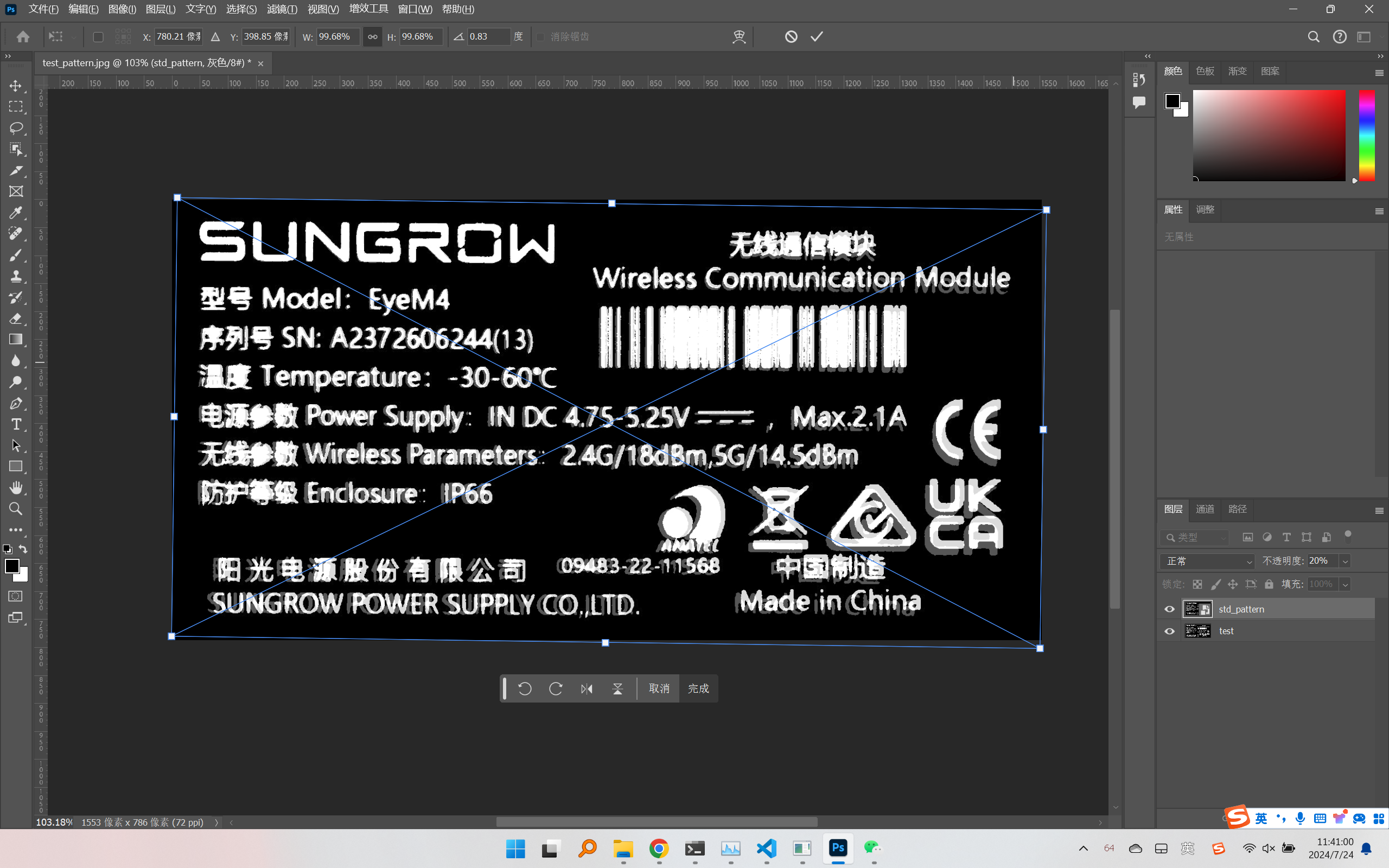Image resolution: width=1389 pixels, height=868 pixels.
Task: Select the Pen tool
Action: (16, 404)
